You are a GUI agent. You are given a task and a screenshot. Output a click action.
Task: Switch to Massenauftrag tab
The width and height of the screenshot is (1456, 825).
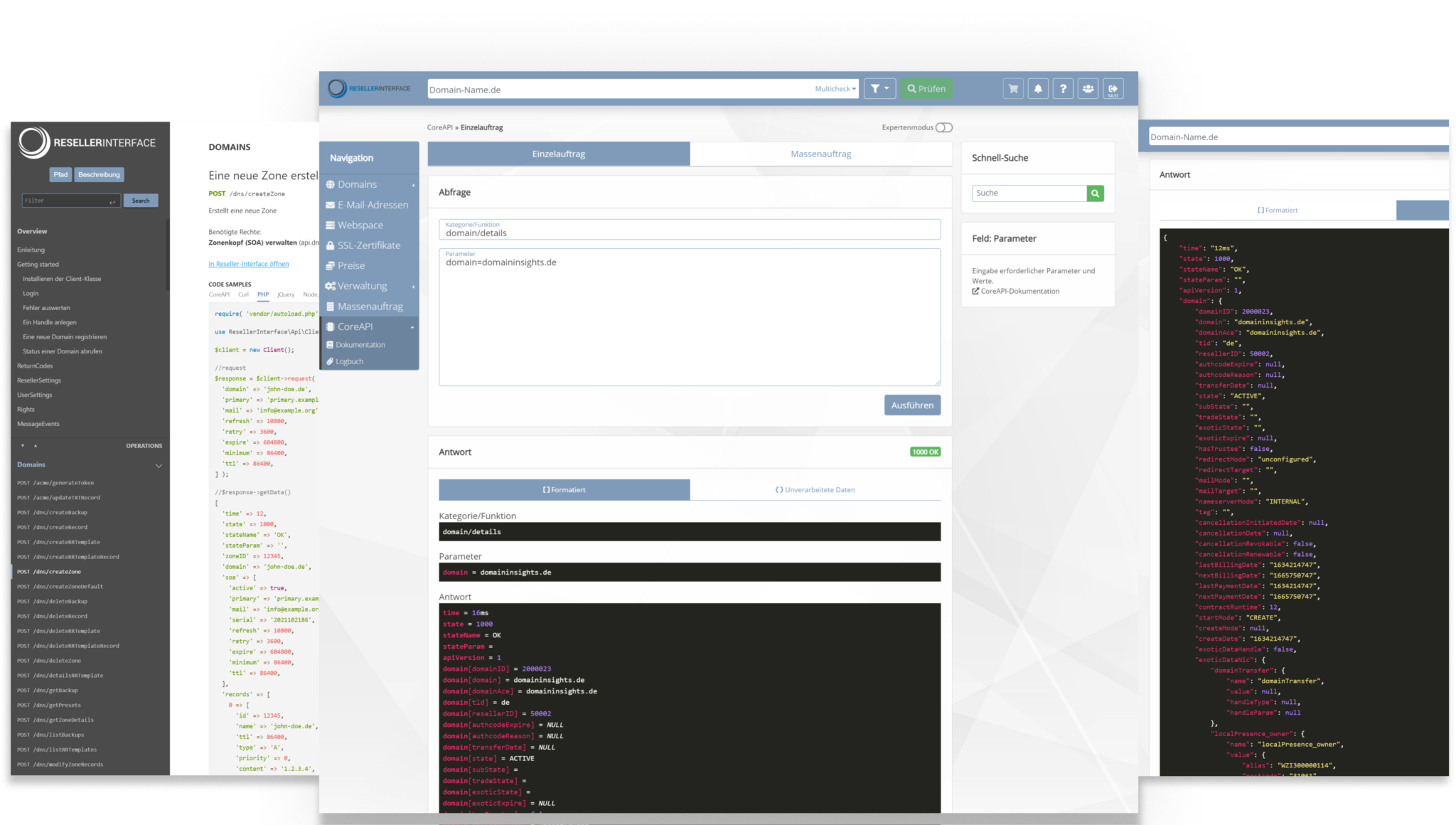point(821,154)
